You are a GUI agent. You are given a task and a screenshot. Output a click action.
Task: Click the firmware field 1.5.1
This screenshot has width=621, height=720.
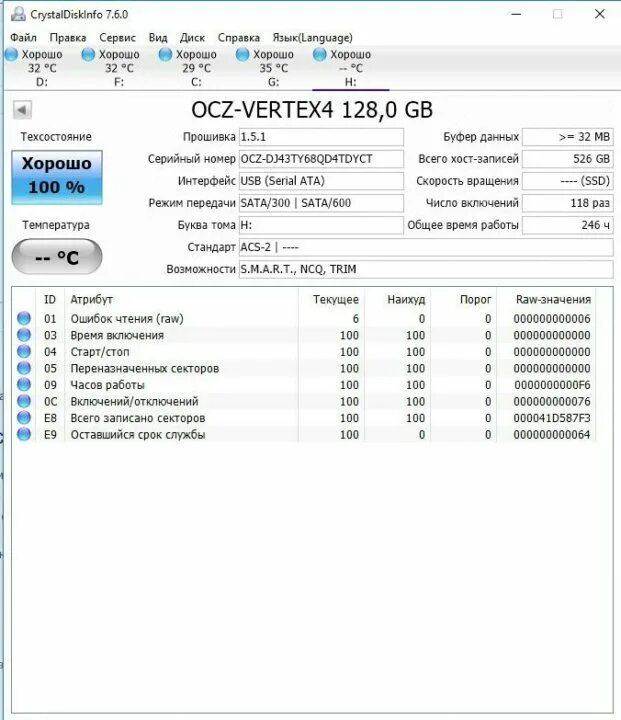(x=321, y=137)
